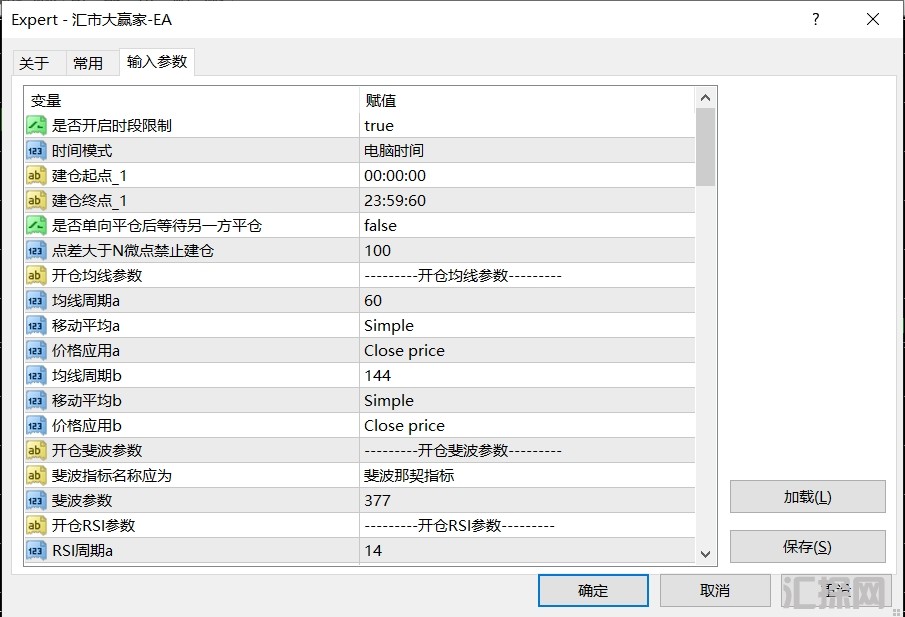Switch to the 常用 tab
Screen dimensions: 905x617
click(88, 63)
